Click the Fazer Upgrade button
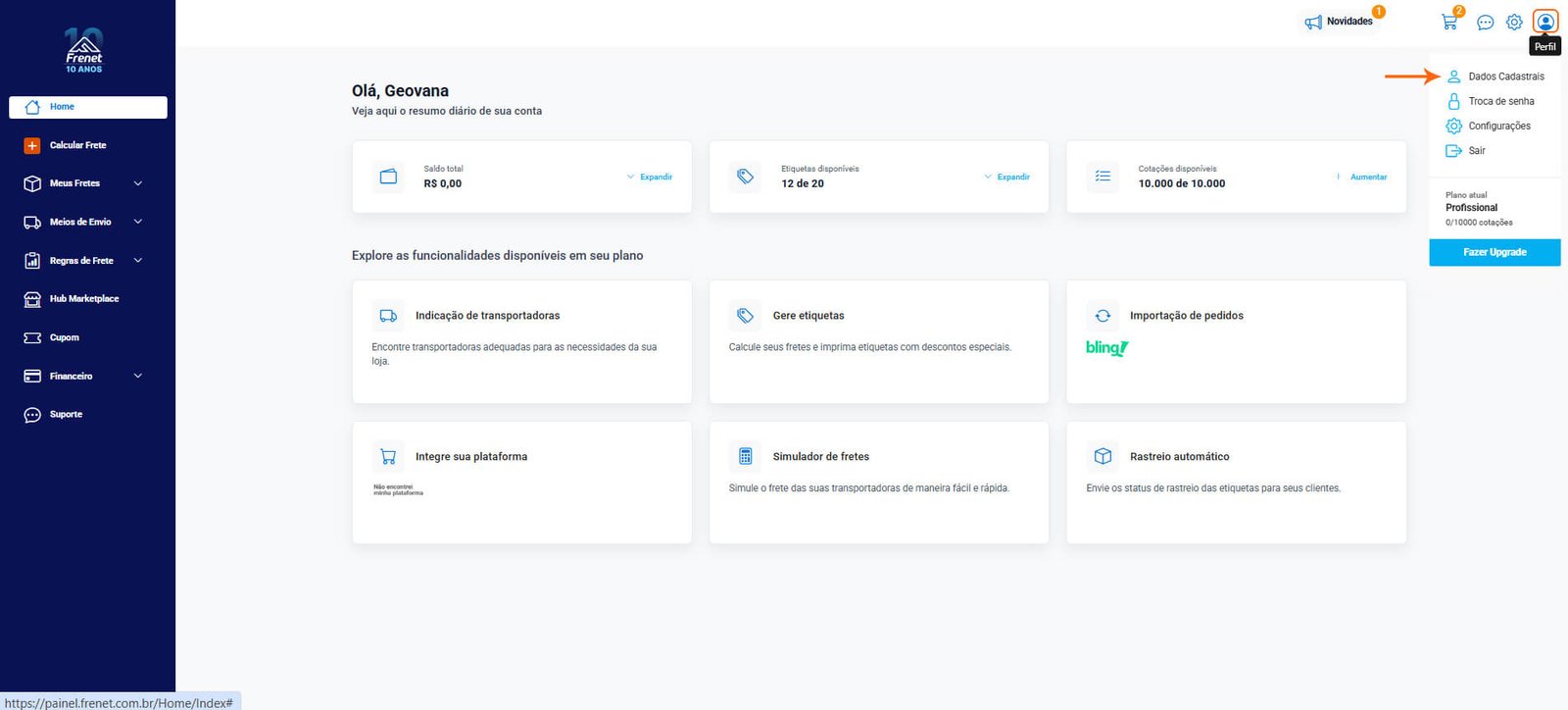The width and height of the screenshot is (1568, 710). [1494, 252]
